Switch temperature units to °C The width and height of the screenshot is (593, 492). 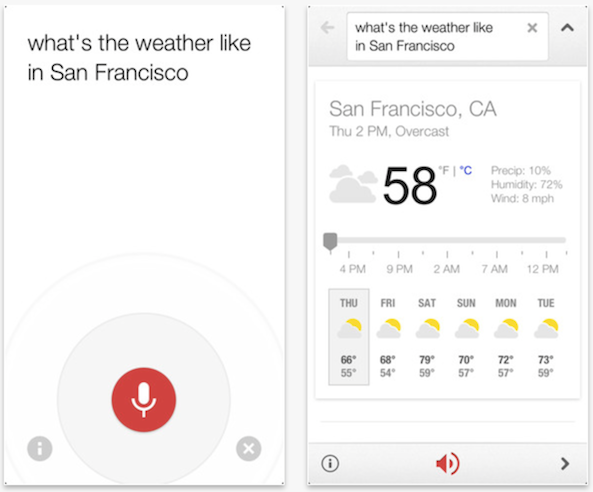466,171
